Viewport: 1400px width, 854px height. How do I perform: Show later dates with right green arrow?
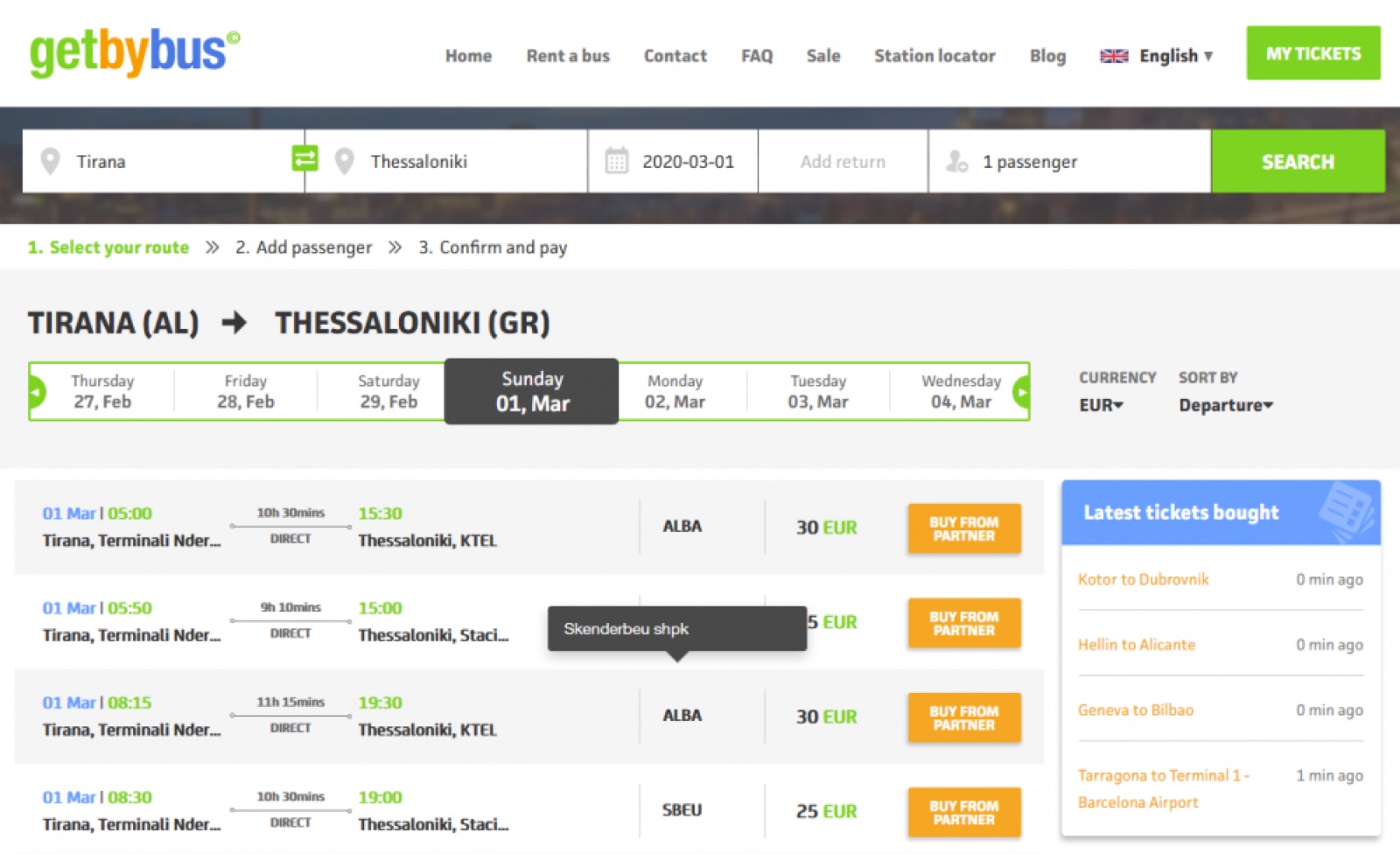coord(1021,391)
